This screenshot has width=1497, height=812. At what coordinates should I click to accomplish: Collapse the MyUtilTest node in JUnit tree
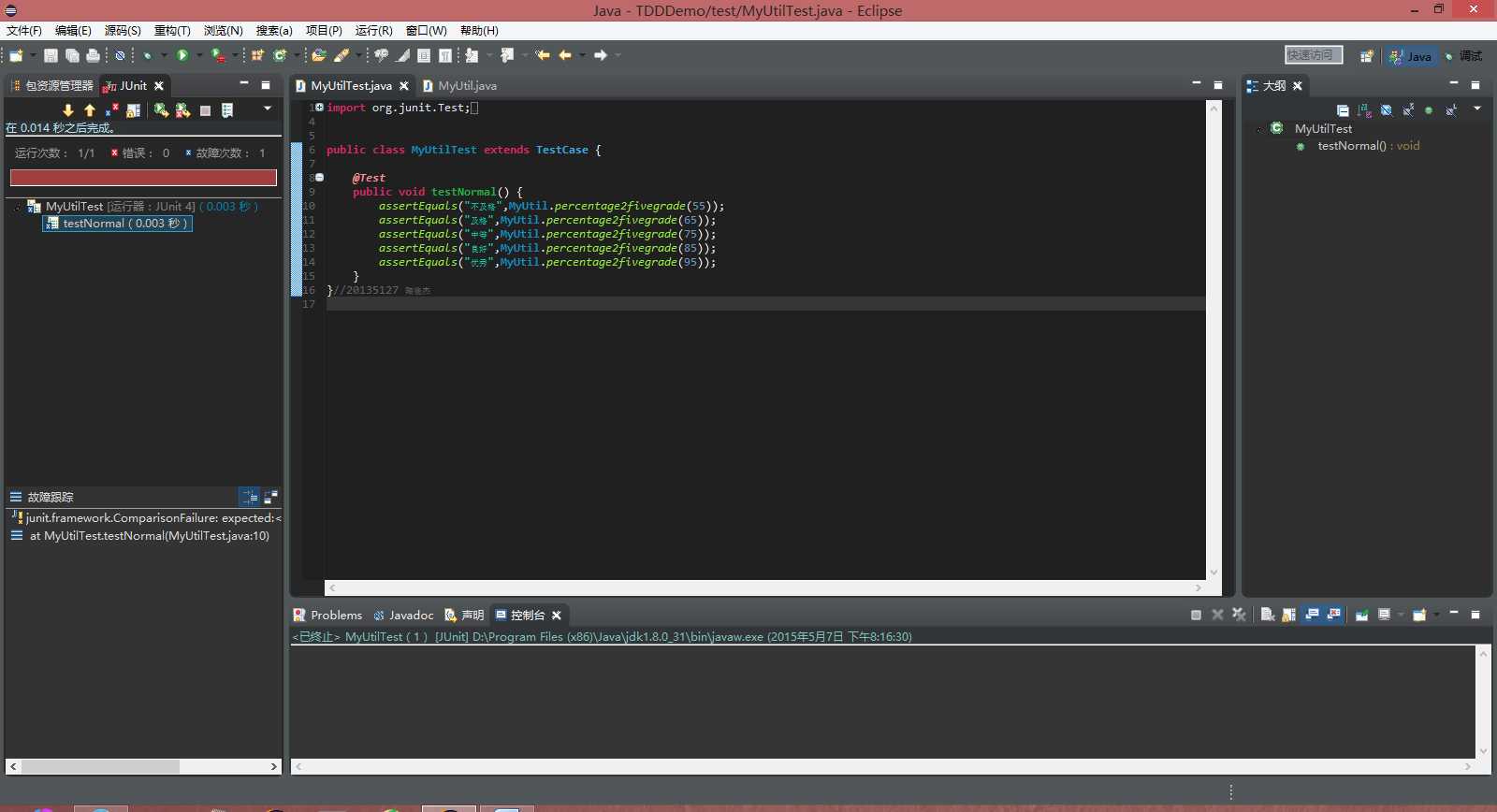coord(17,207)
